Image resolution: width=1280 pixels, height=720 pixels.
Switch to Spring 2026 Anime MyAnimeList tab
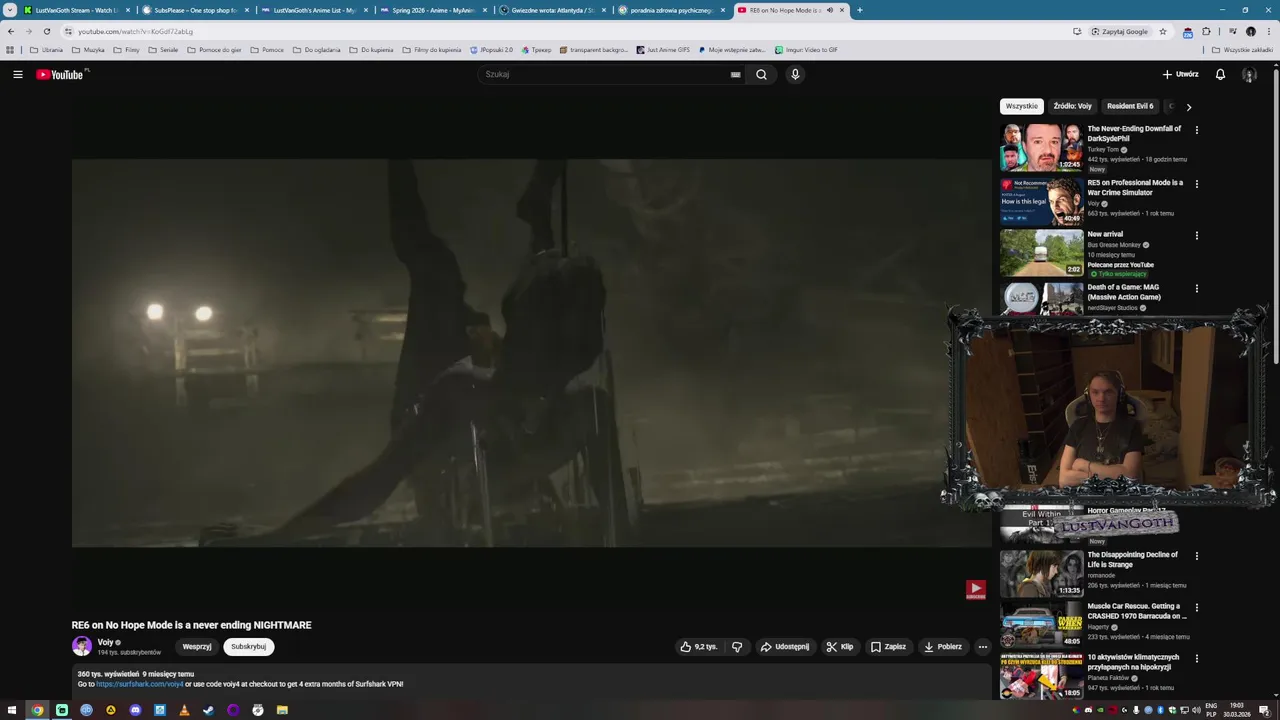pos(434,10)
